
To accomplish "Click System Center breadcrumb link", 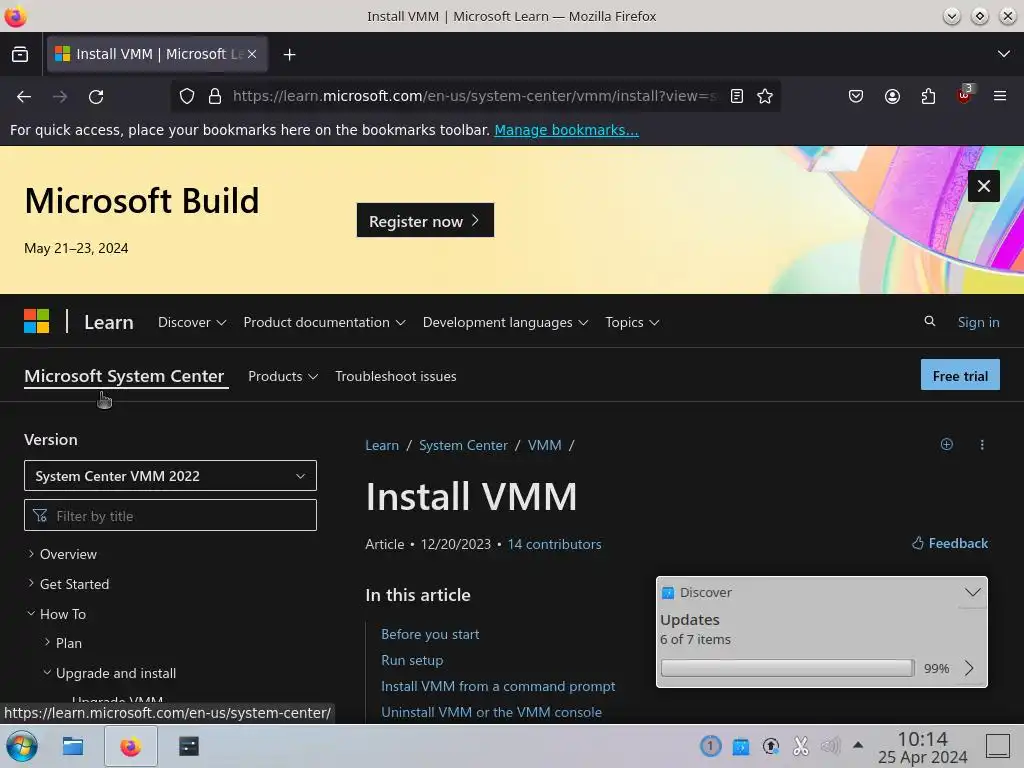I will (463, 445).
